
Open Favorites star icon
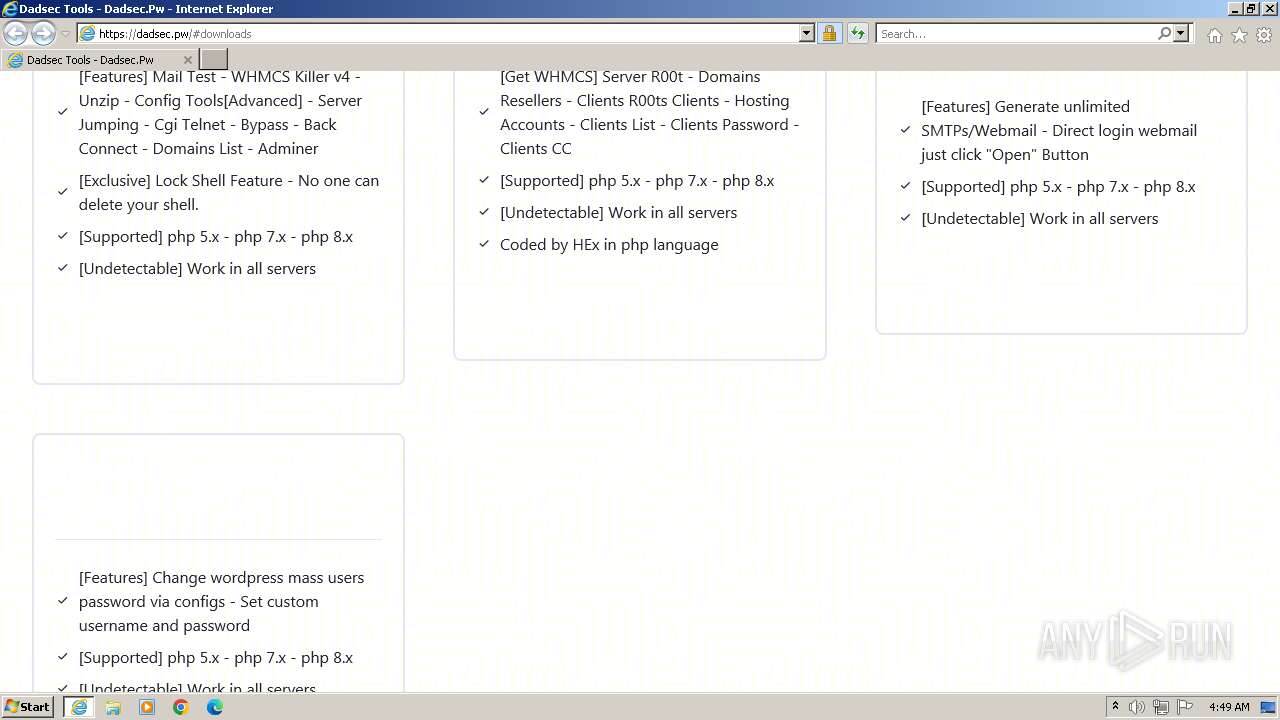pyautogui.click(x=1239, y=35)
